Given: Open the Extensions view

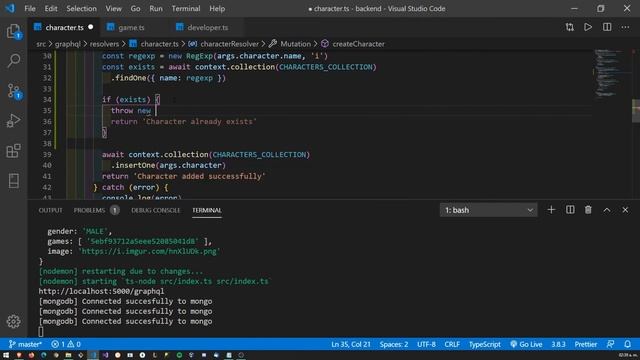Looking at the screenshot, I should pos(13,151).
